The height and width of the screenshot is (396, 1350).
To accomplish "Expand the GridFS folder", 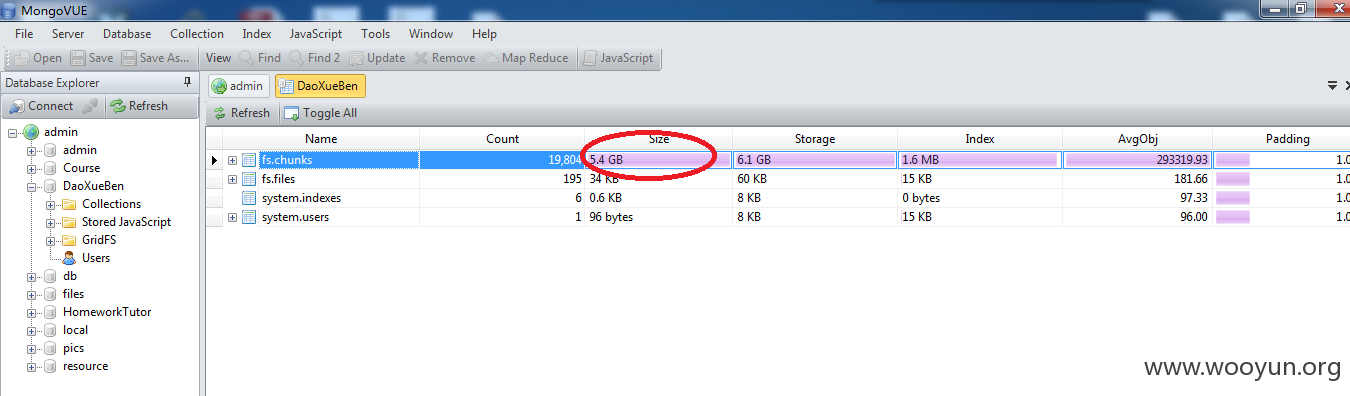I will point(51,240).
